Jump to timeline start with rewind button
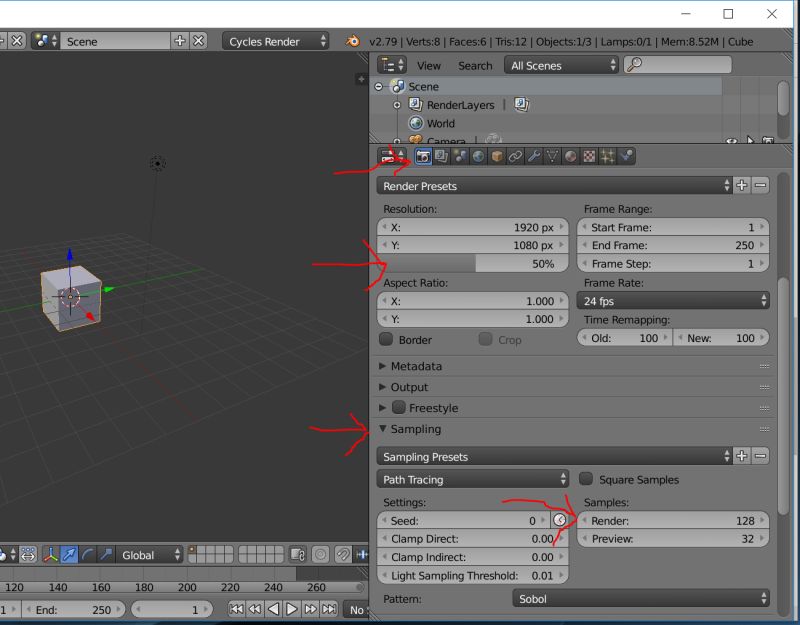The height and width of the screenshot is (625, 800). [x=236, y=608]
